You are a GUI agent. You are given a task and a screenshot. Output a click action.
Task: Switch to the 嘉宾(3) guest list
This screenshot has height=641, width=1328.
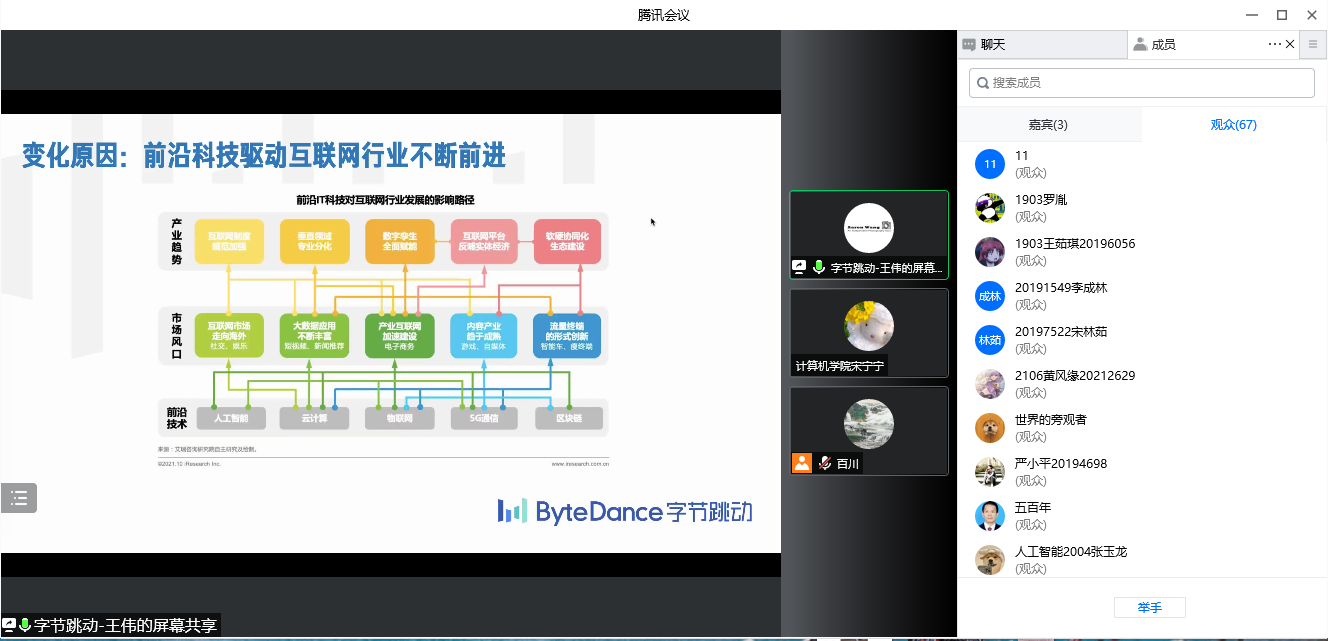[1048, 125]
